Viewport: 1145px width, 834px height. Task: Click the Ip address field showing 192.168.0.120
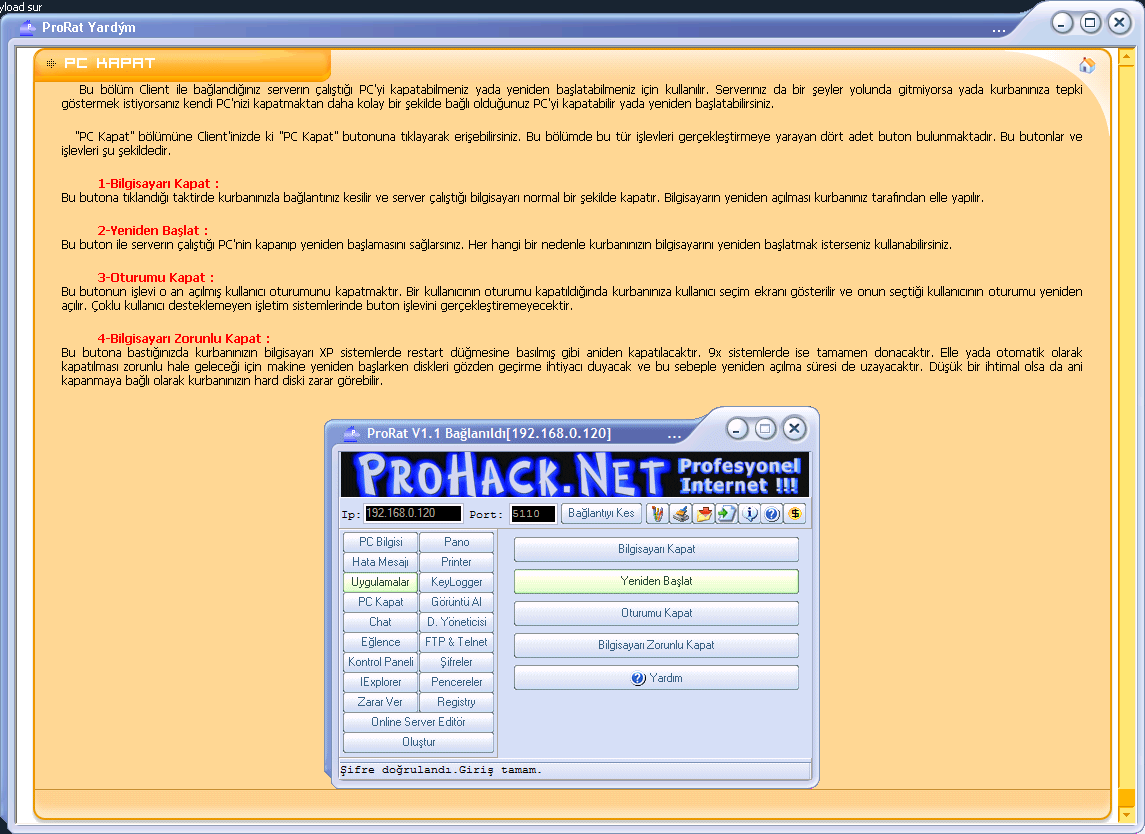[x=412, y=514]
